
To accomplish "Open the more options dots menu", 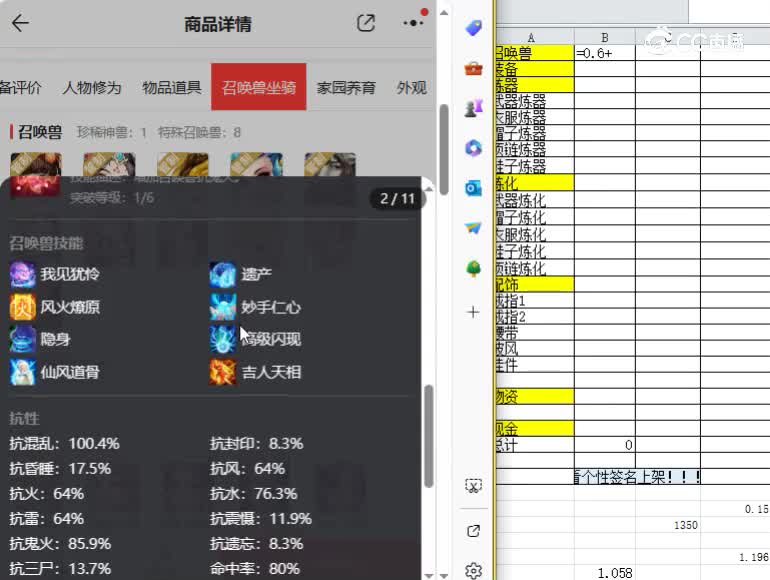I will point(413,23).
